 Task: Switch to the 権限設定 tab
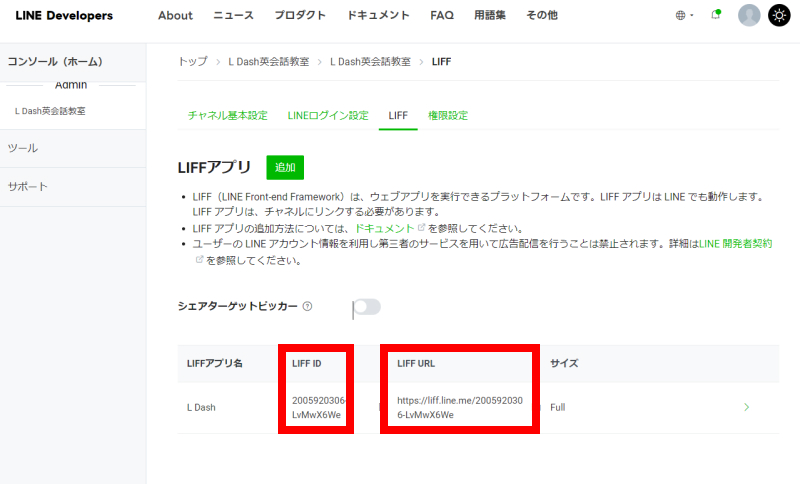tap(448, 116)
